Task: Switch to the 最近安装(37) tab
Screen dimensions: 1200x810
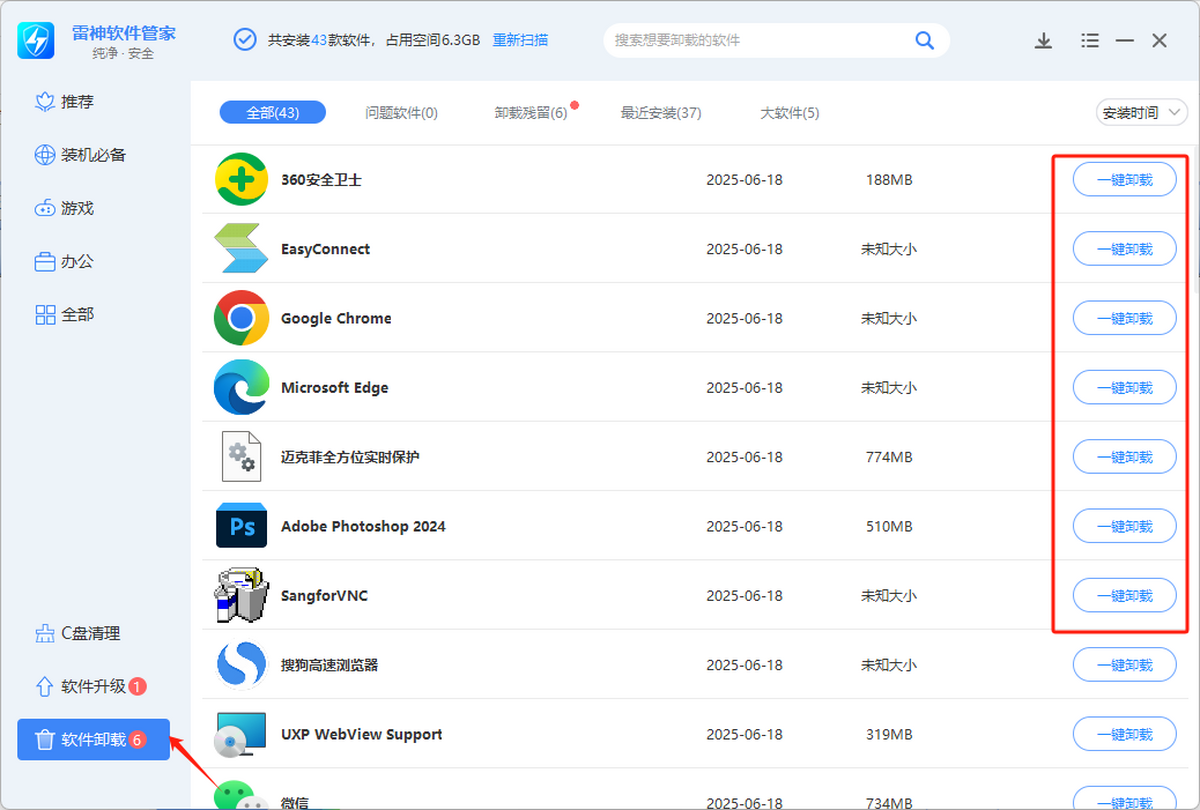Action: pyautogui.click(x=661, y=113)
